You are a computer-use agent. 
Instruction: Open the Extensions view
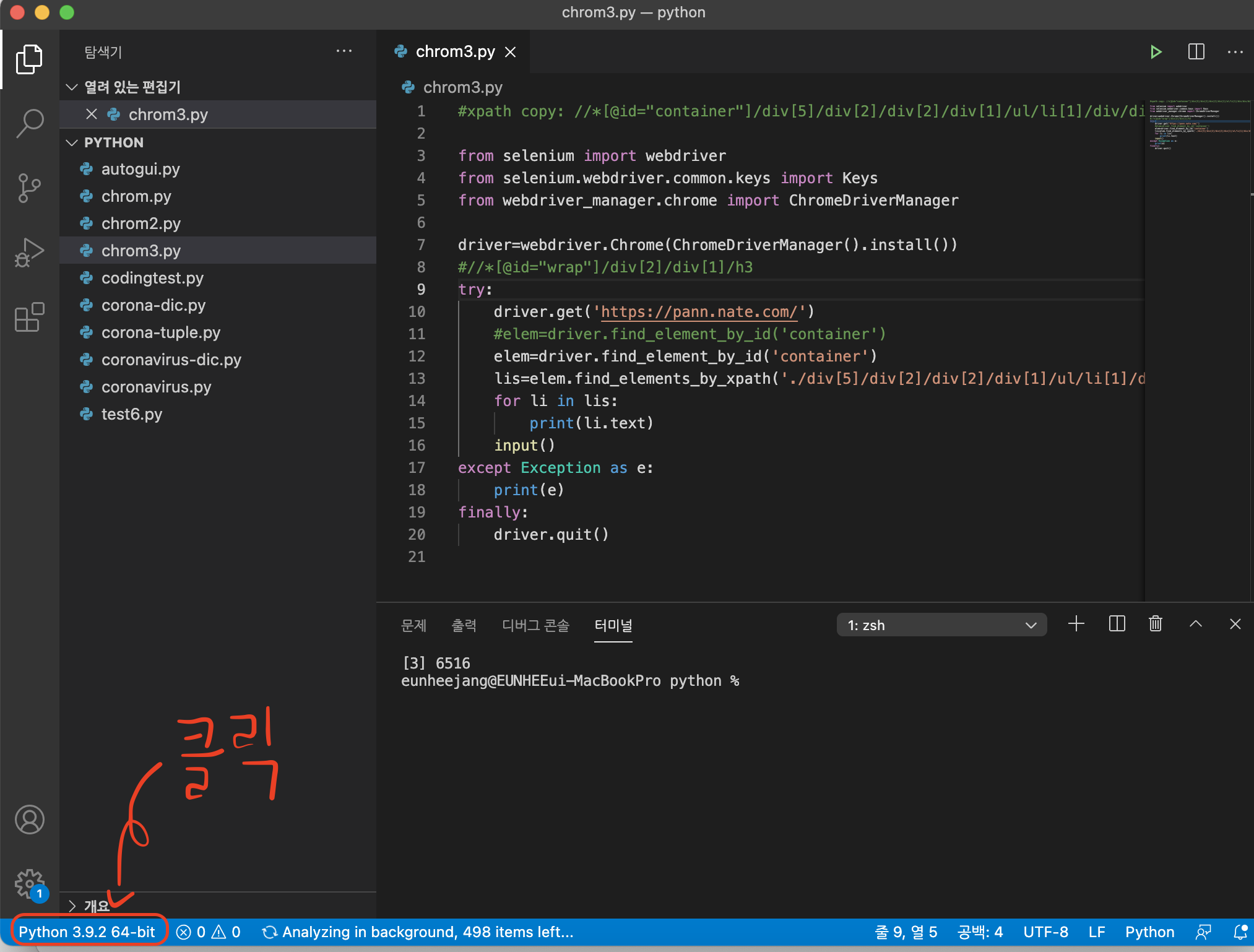pos(29,318)
